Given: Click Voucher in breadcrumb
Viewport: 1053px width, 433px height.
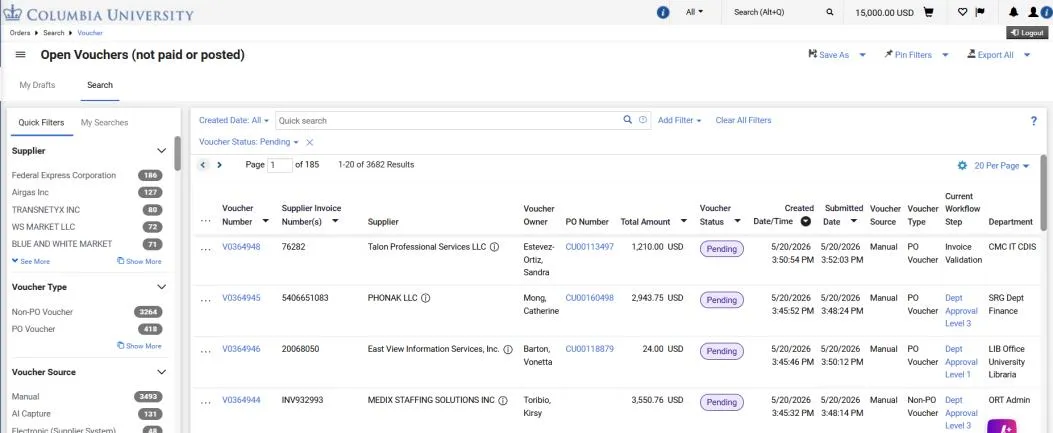Looking at the screenshot, I should coord(90,33).
